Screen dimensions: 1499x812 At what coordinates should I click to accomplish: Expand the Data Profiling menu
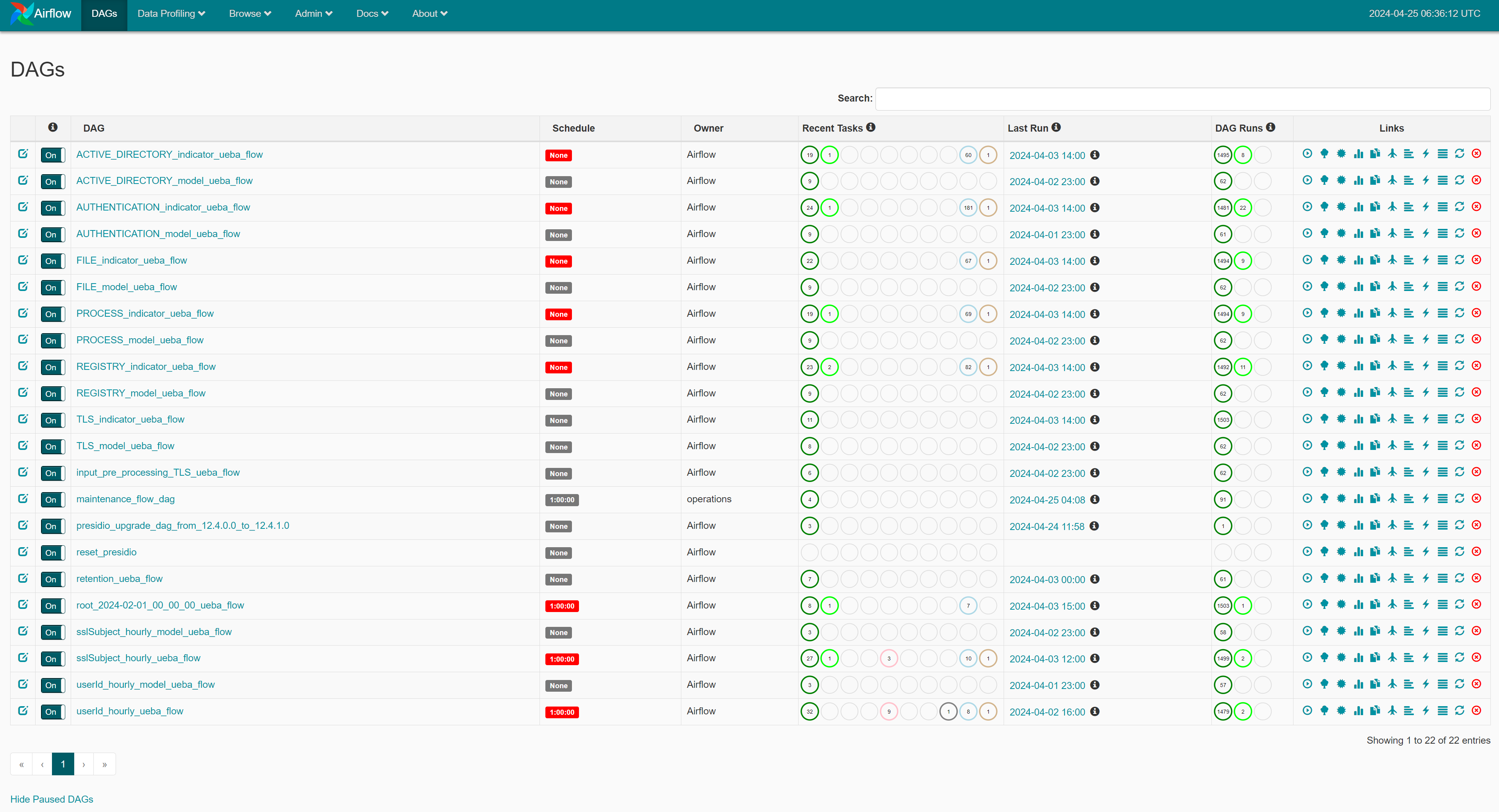click(171, 13)
